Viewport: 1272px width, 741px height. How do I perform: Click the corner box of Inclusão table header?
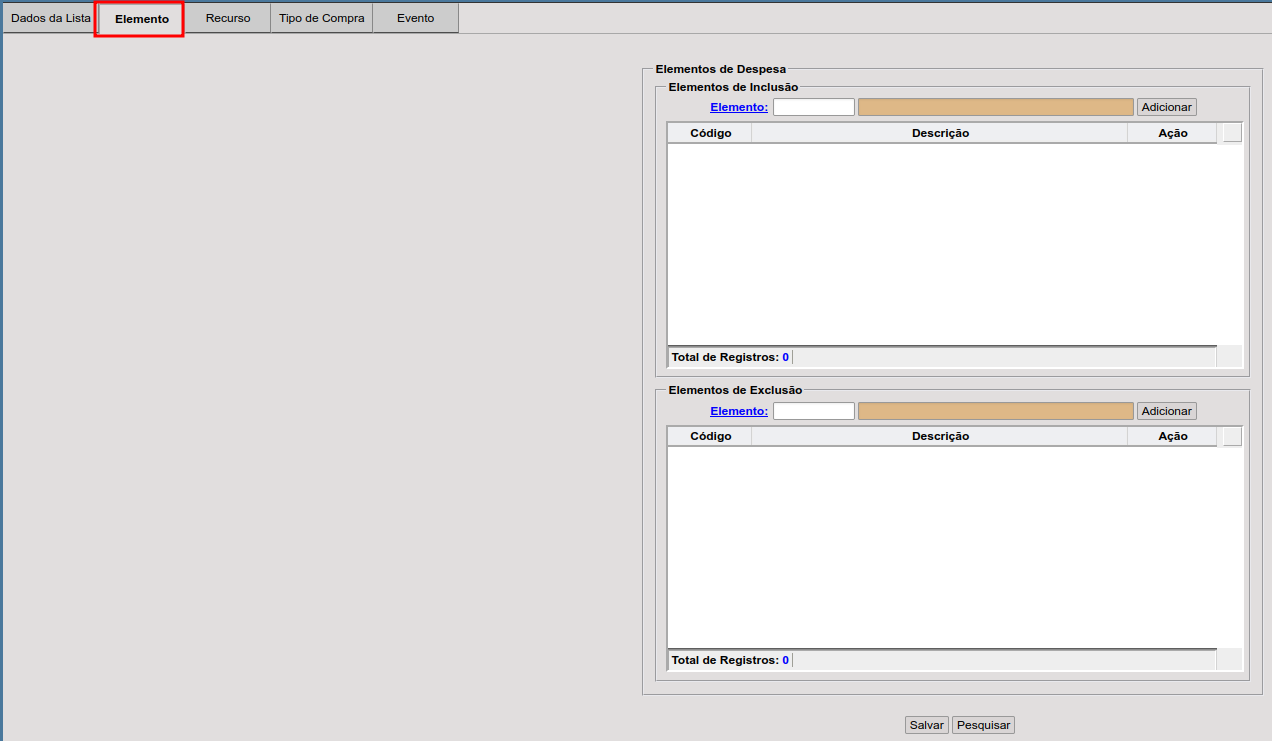1232,133
